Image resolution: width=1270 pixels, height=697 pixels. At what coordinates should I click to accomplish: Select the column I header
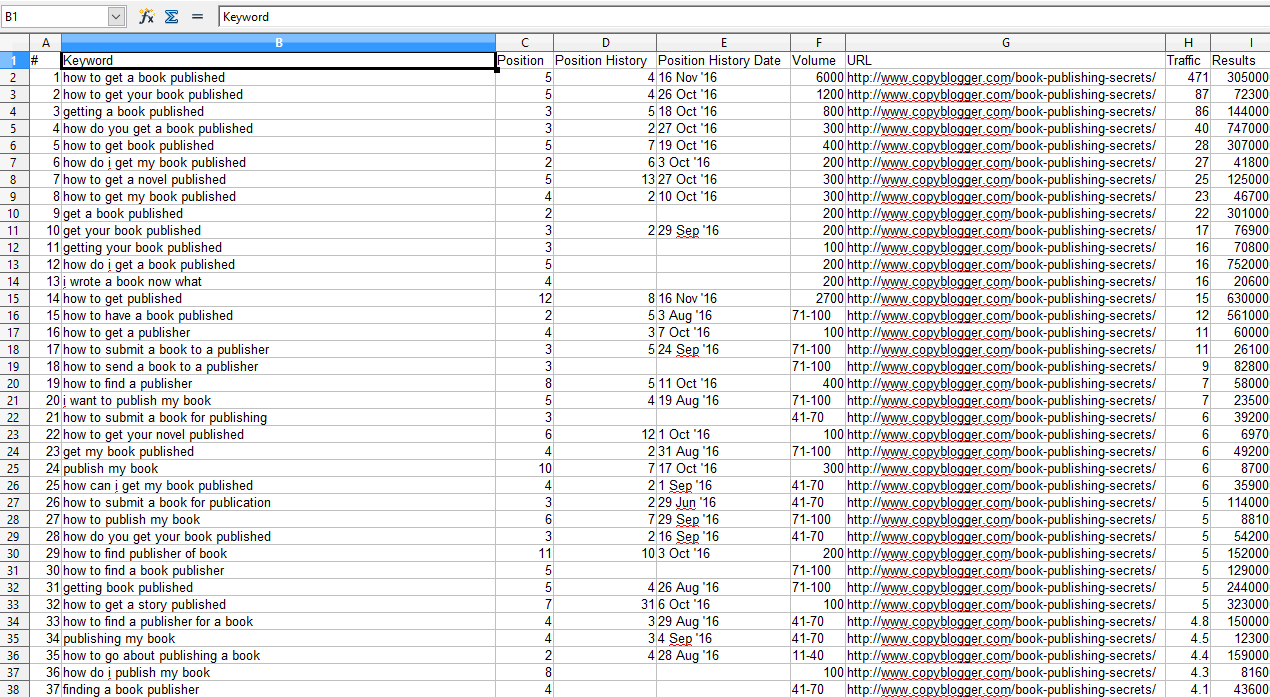1240,42
